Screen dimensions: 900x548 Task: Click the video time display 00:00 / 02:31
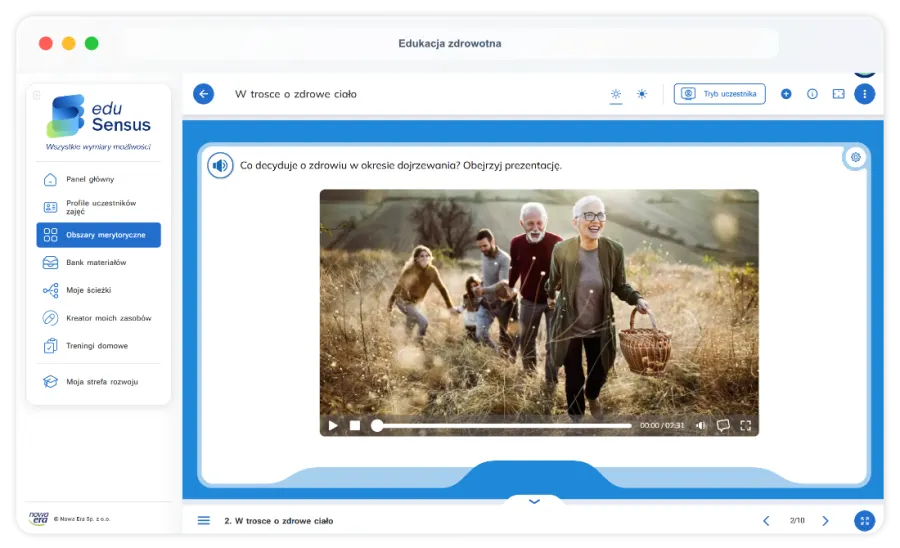tap(662, 425)
